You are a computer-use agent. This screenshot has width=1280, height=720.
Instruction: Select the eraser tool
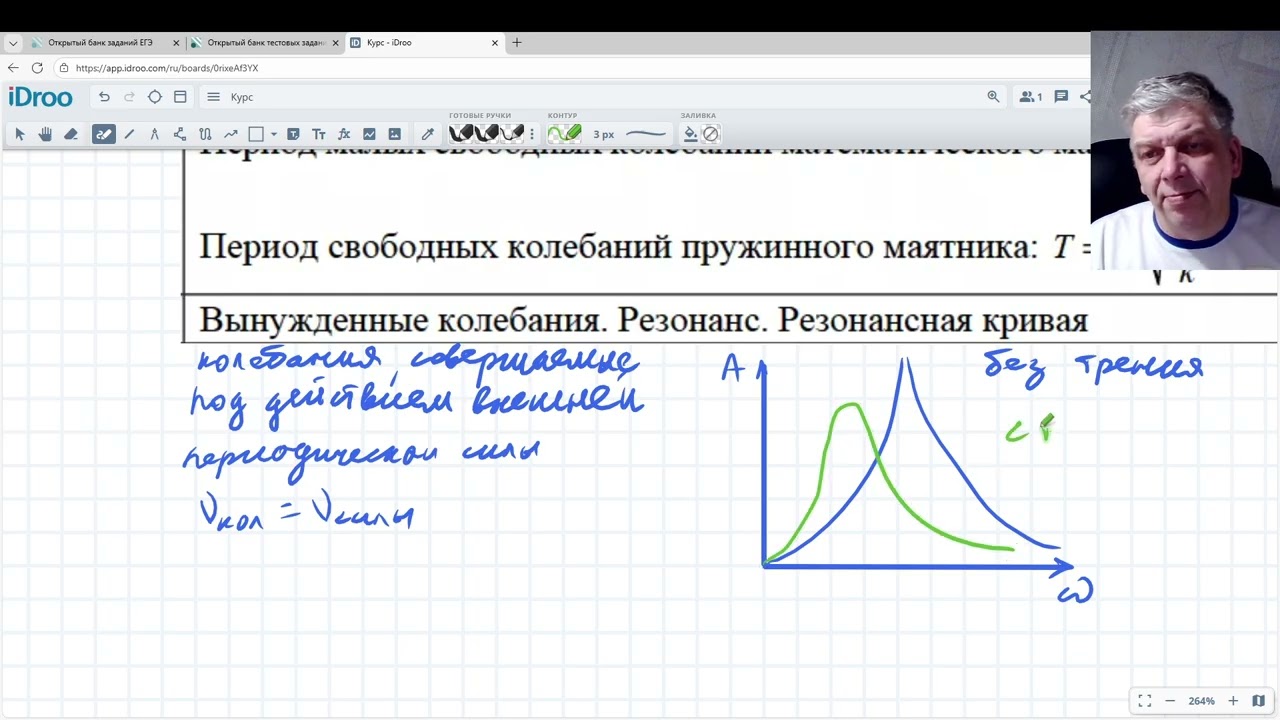coord(70,134)
